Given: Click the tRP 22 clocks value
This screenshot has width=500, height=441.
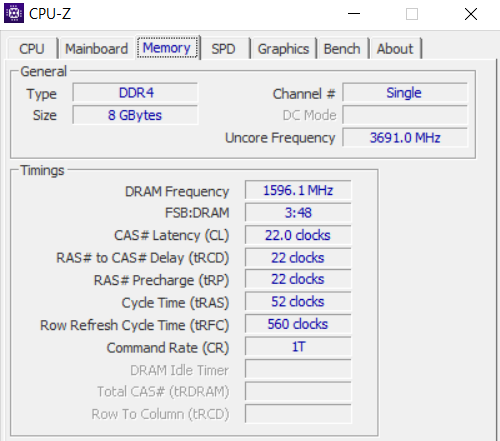Looking at the screenshot, I should click(298, 279).
